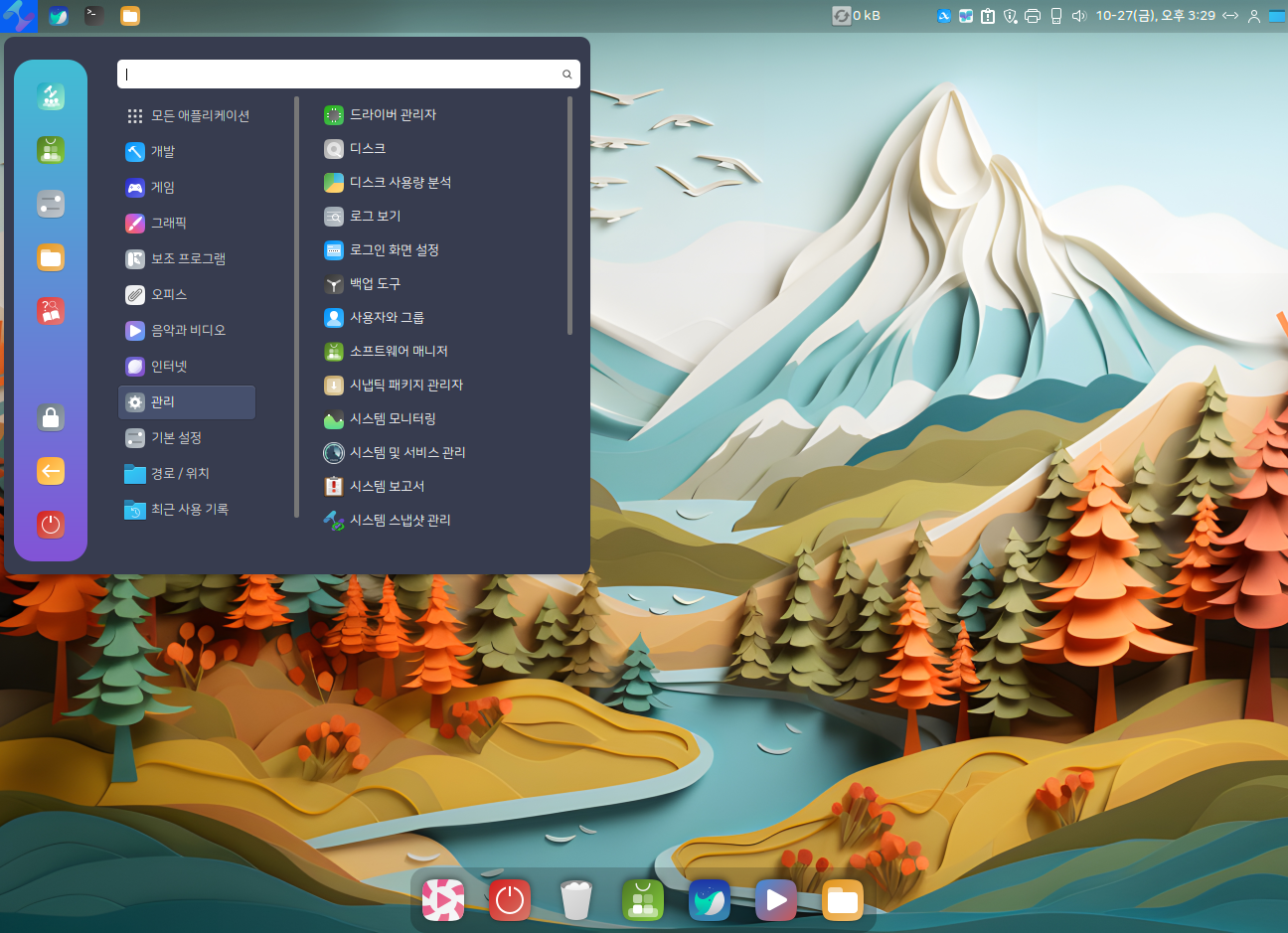Click the application search input field

pyautogui.click(x=338, y=75)
